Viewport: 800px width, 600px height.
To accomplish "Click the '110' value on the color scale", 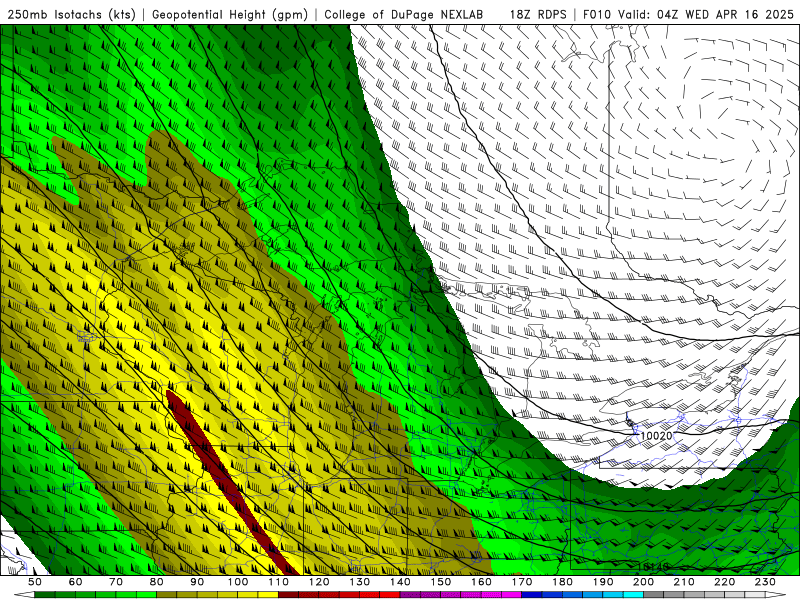I will tap(279, 582).
